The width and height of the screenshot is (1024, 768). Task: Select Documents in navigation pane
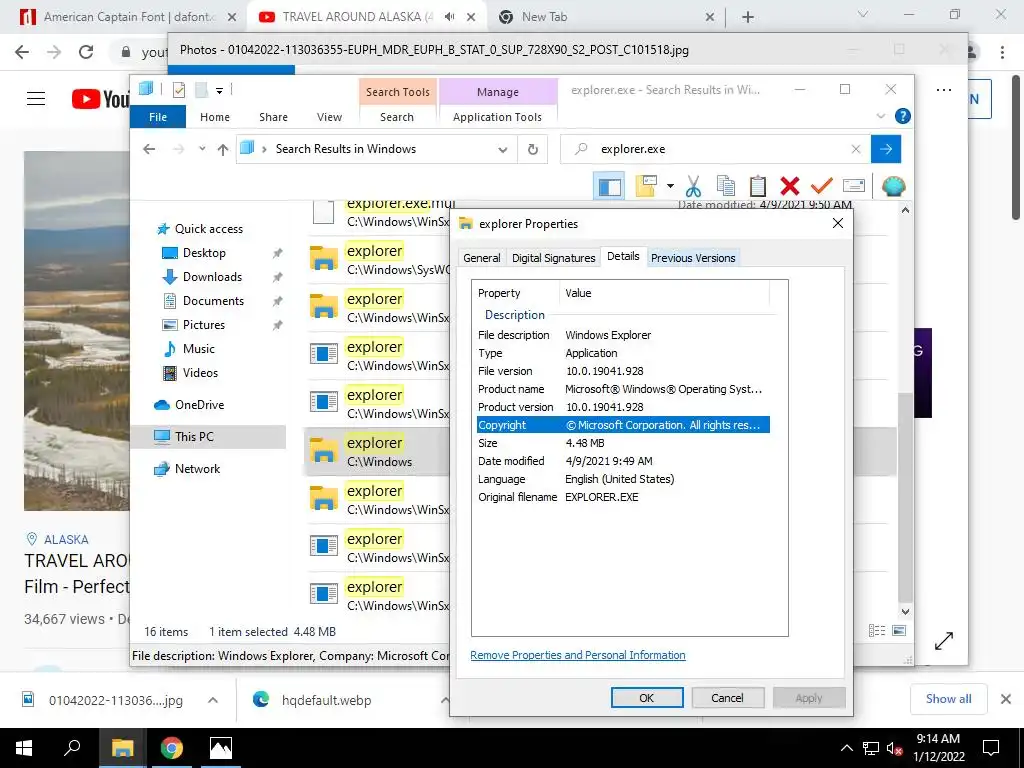pyautogui.click(x=213, y=301)
